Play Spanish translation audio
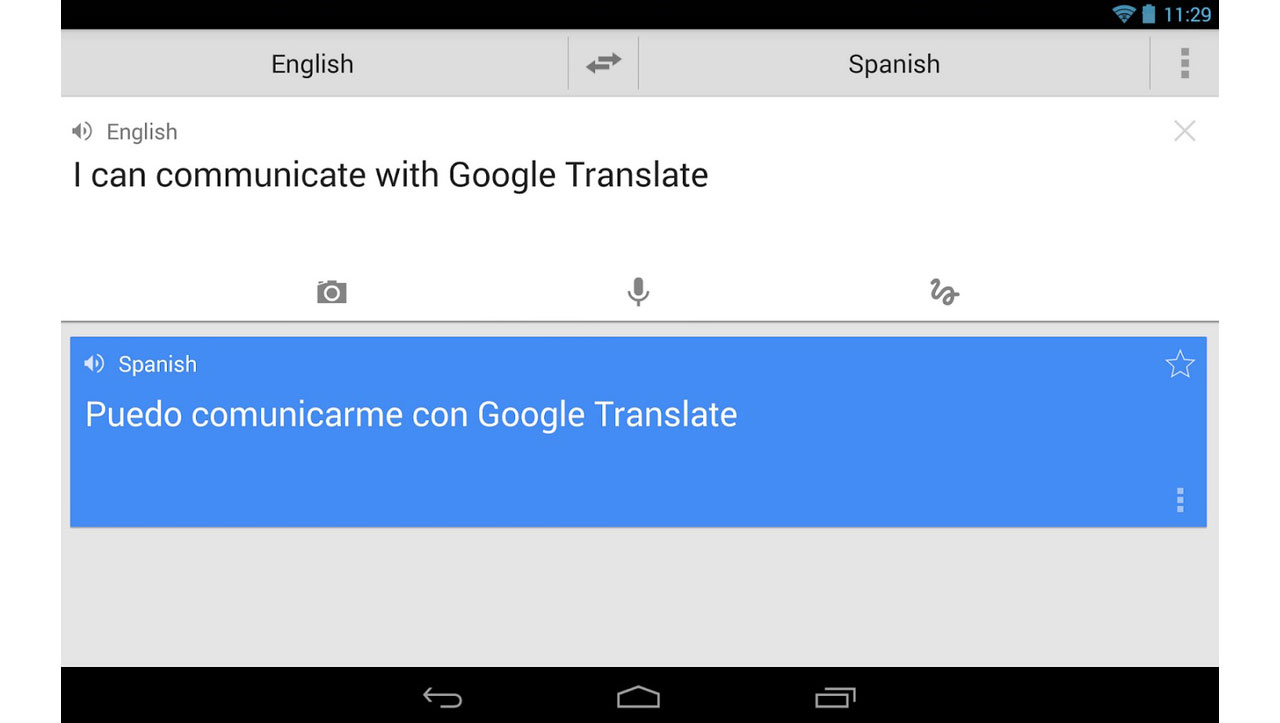This screenshot has width=1280, height=723. 94,364
